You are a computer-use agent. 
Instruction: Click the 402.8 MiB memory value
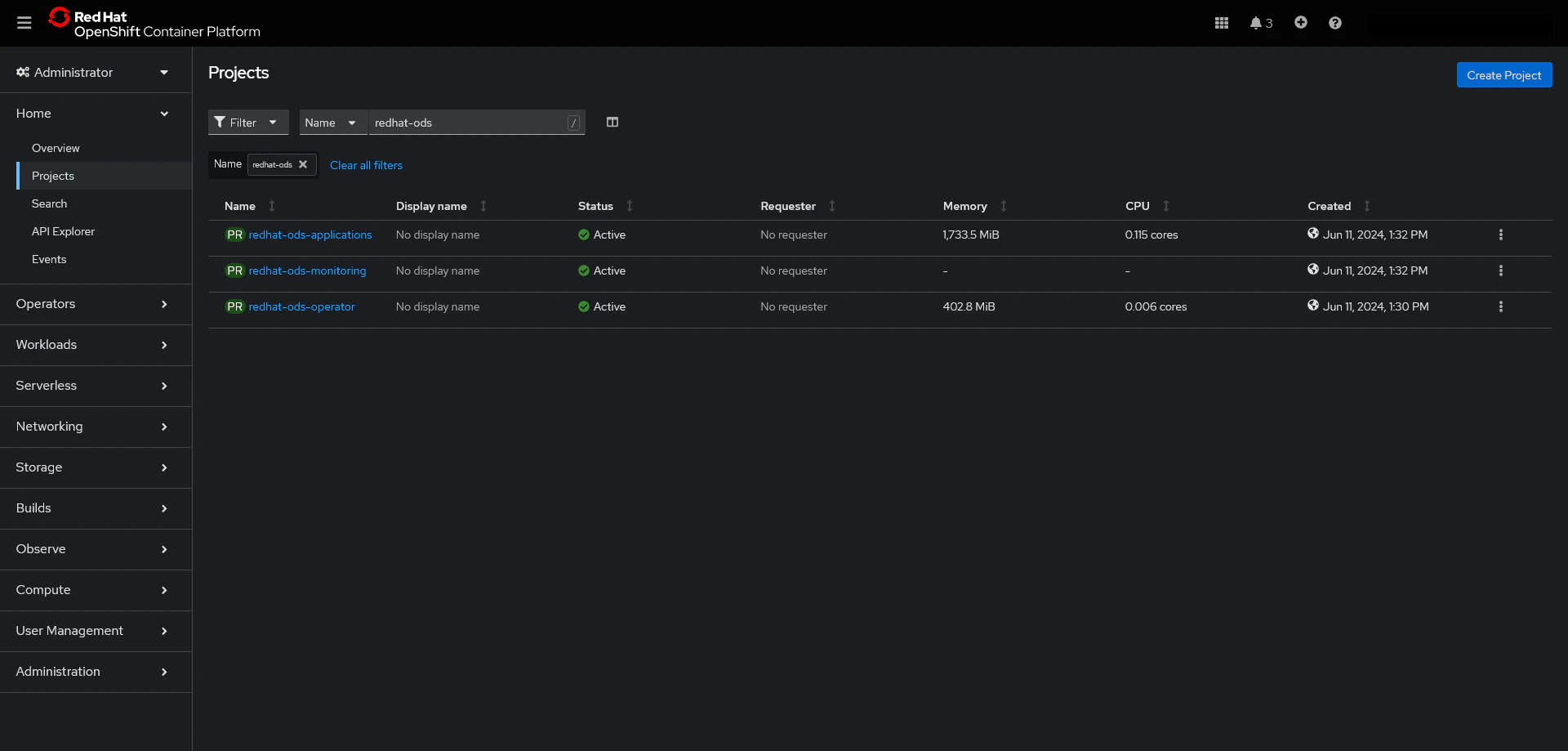(x=969, y=306)
